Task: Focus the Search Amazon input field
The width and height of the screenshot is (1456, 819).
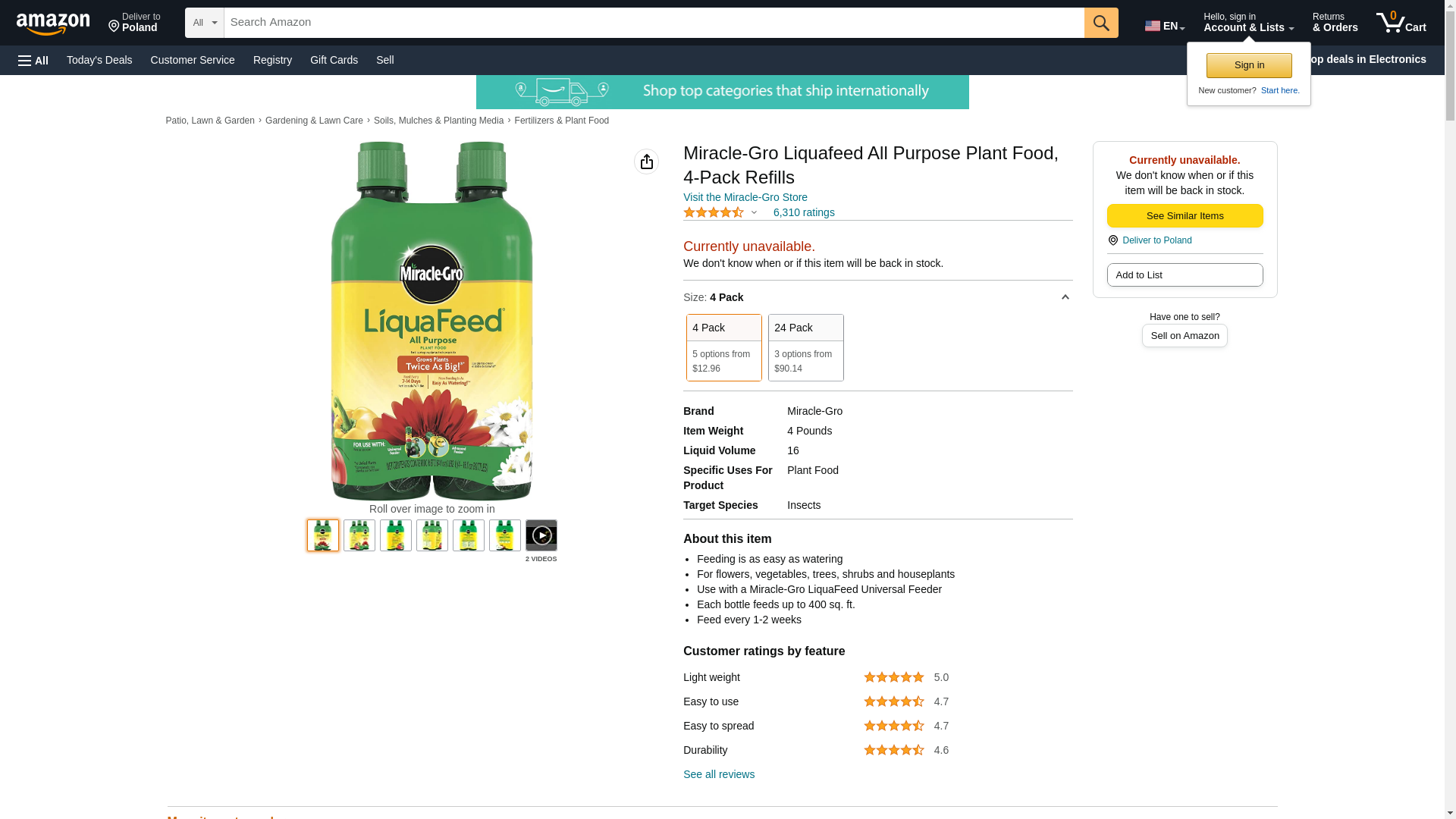Action: coord(653,23)
